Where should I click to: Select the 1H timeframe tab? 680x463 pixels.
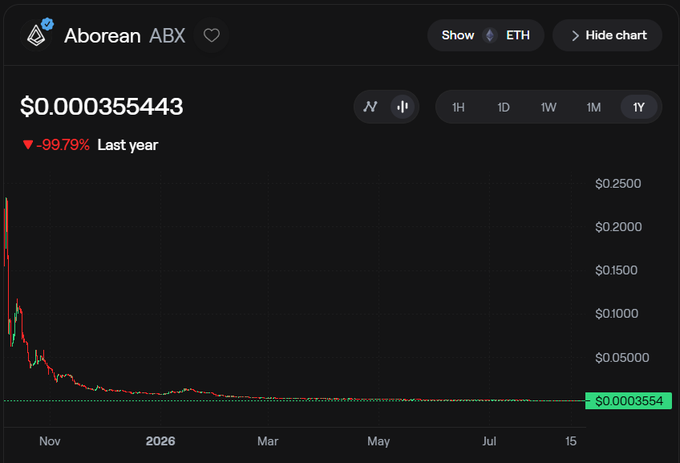coord(458,107)
